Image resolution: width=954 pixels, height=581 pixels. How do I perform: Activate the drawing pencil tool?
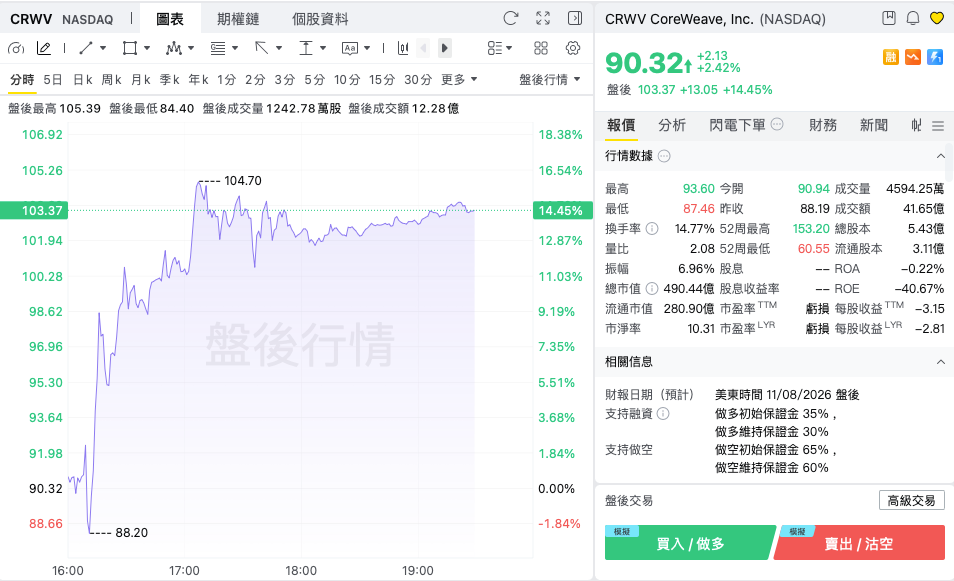click(x=44, y=48)
